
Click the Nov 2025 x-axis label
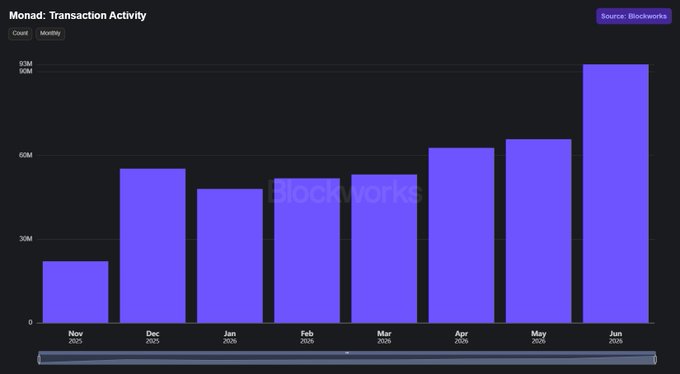pyautogui.click(x=75, y=337)
